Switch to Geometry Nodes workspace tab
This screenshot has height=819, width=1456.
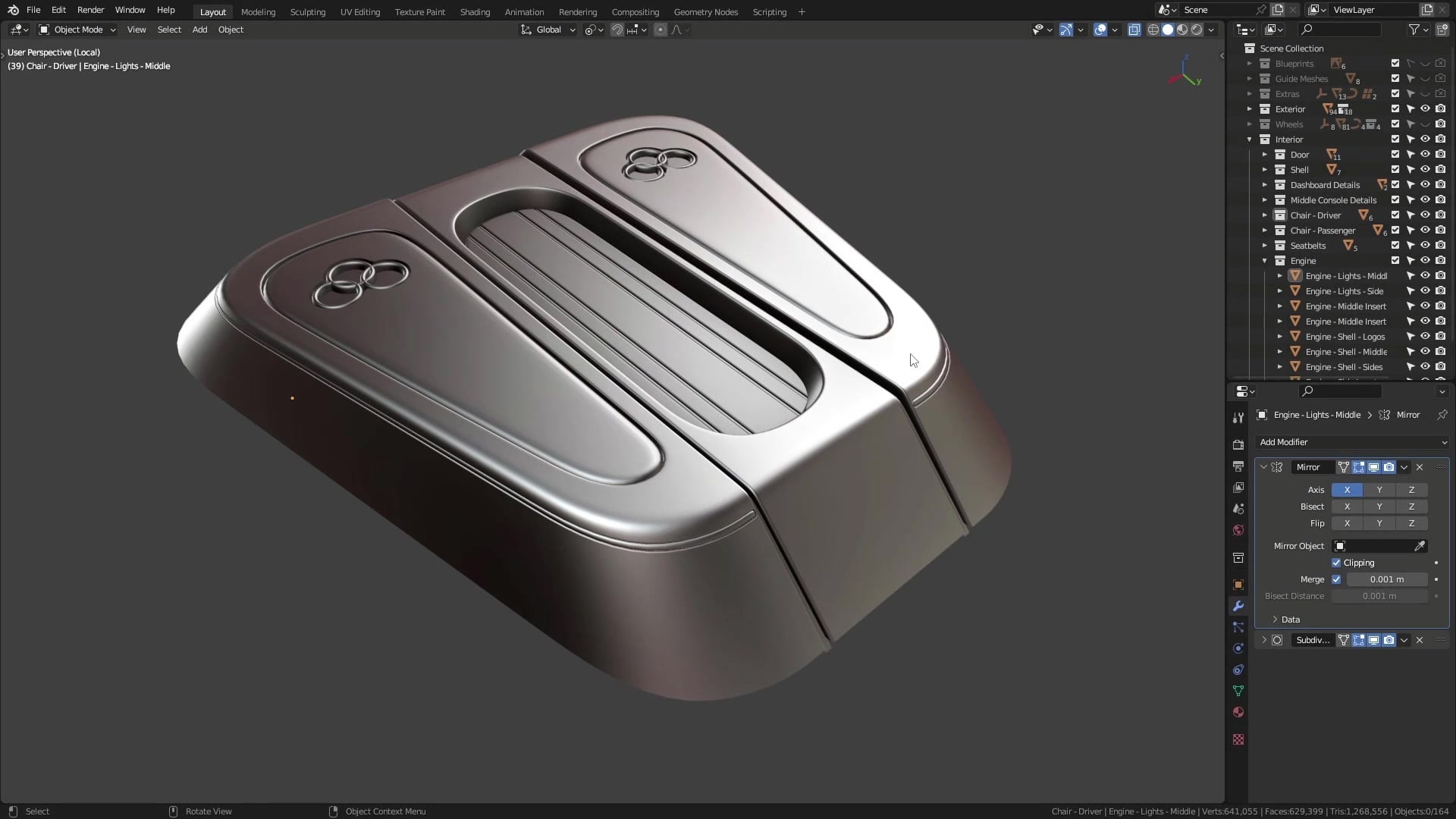point(705,11)
